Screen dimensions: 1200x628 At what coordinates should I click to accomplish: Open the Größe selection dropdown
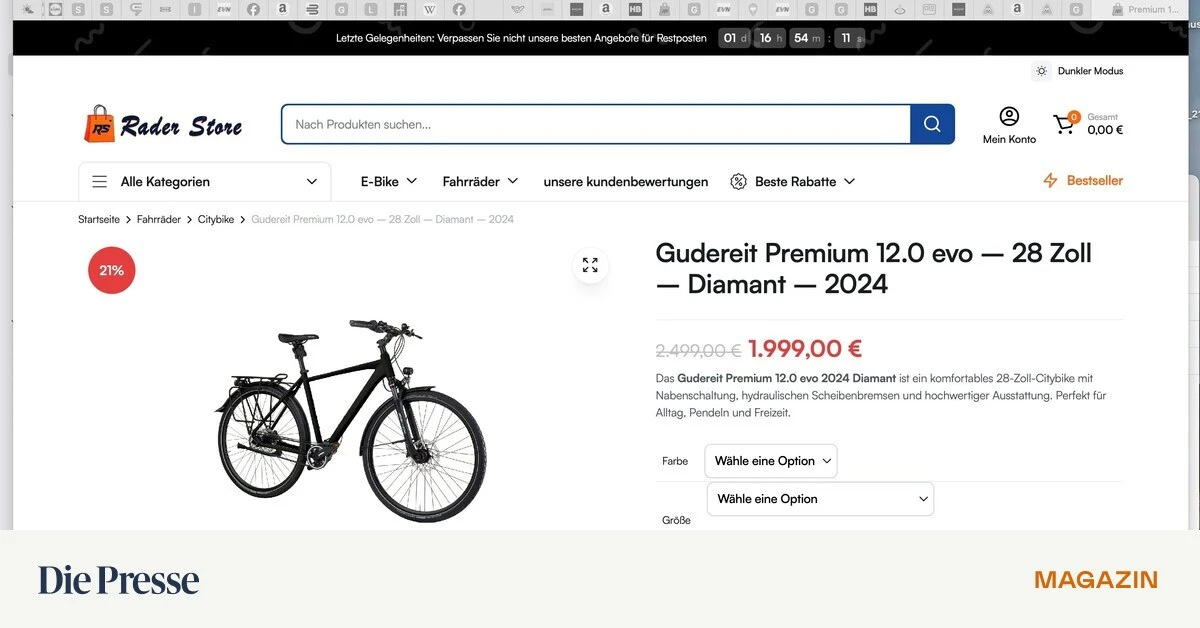(x=819, y=498)
